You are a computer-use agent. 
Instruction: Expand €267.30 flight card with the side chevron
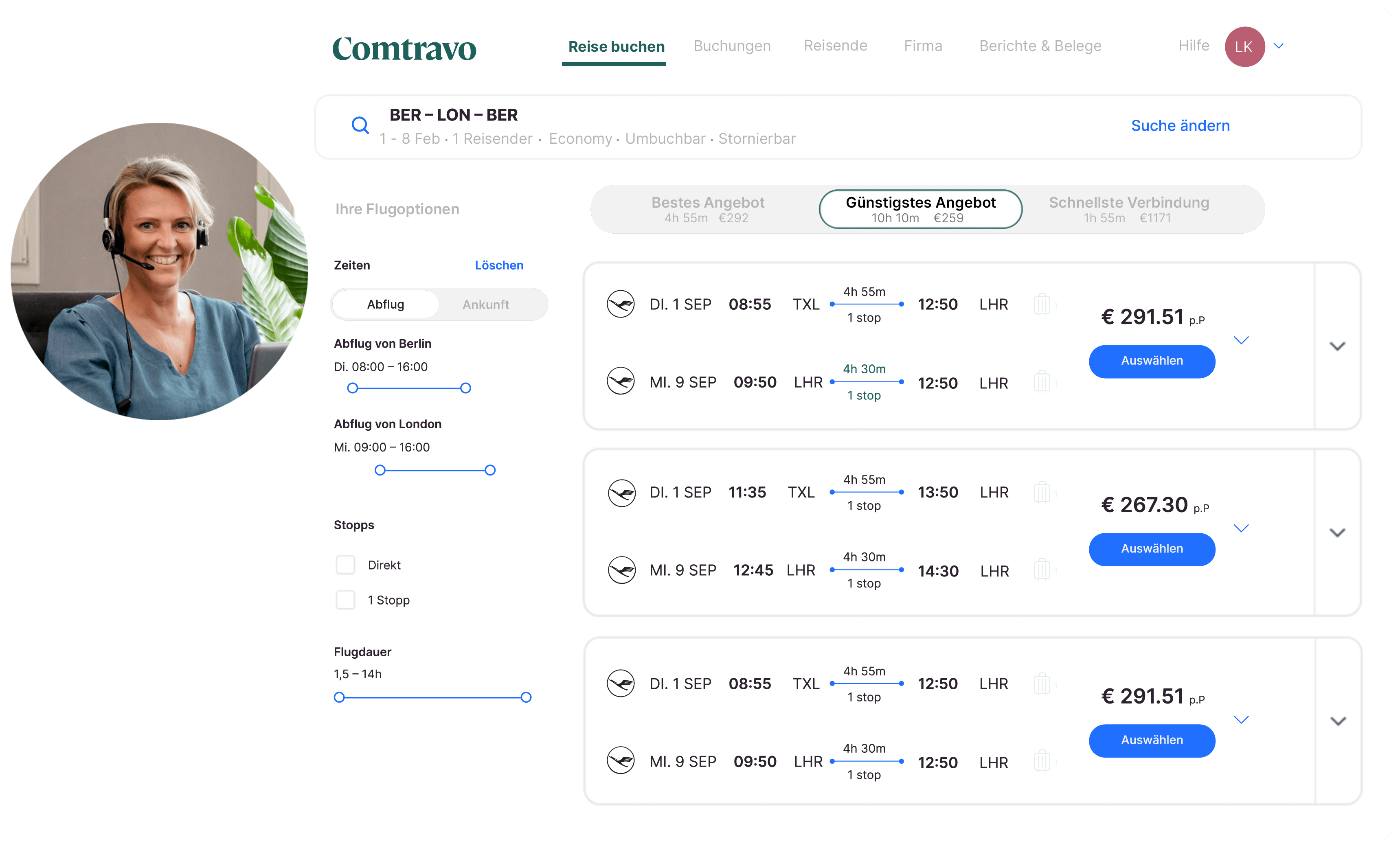(1338, 533)
